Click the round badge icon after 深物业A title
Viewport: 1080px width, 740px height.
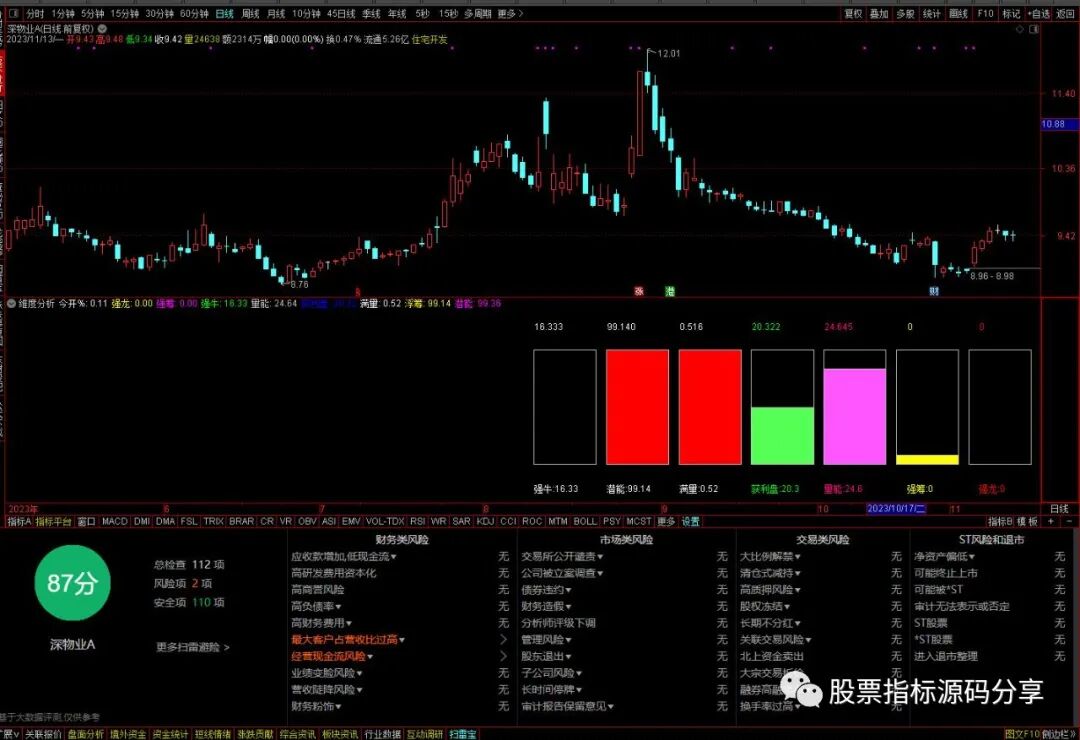click(102, 29)
